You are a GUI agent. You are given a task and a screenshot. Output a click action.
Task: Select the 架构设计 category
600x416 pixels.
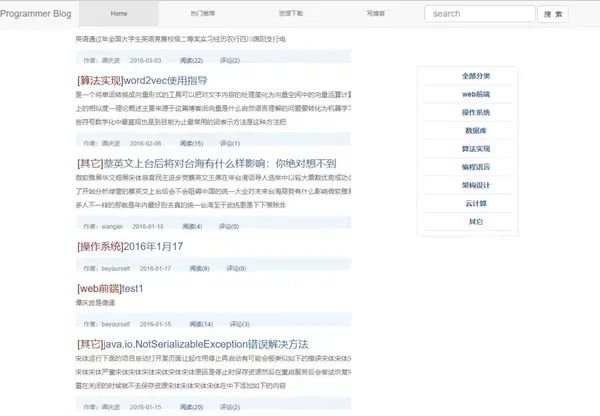click(x=476, y=185)
